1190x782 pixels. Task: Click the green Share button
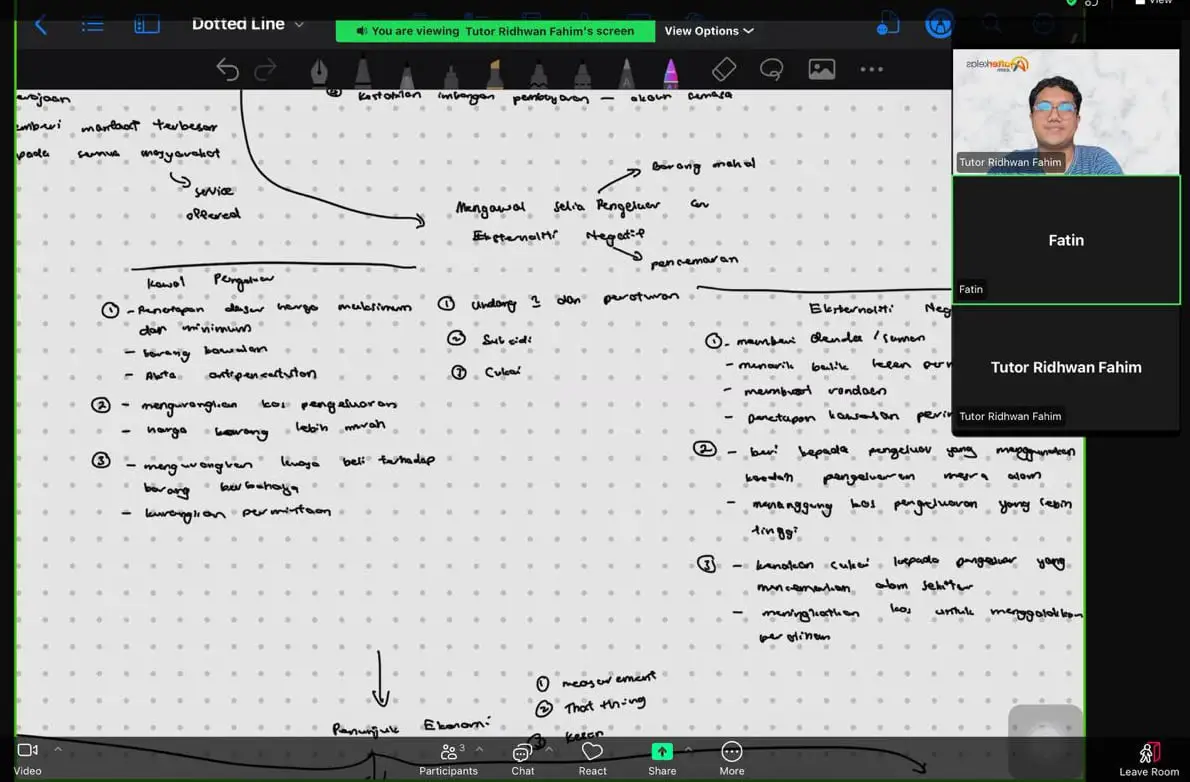(662, 759)
